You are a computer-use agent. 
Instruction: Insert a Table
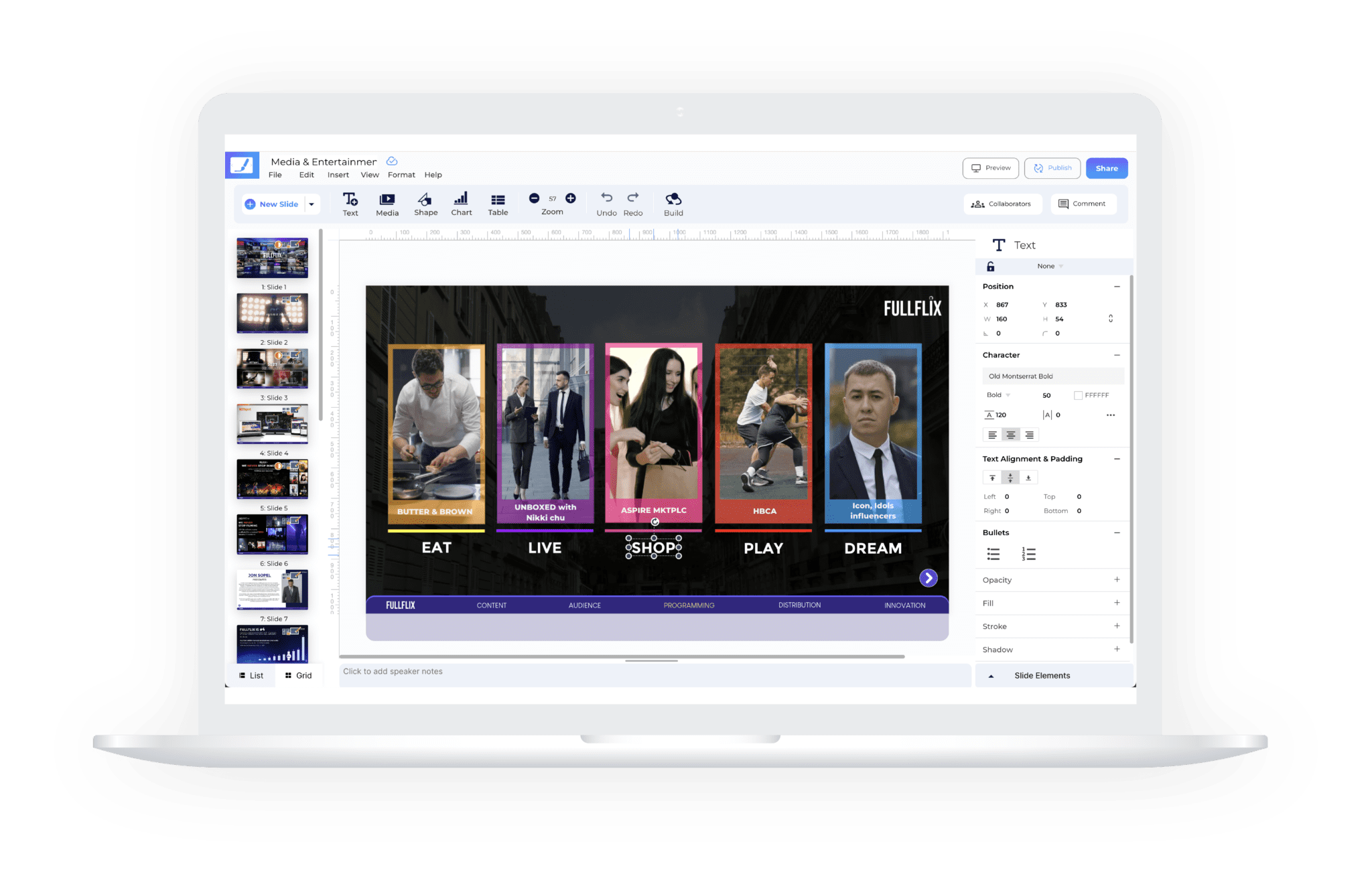[x=498, y=203]
